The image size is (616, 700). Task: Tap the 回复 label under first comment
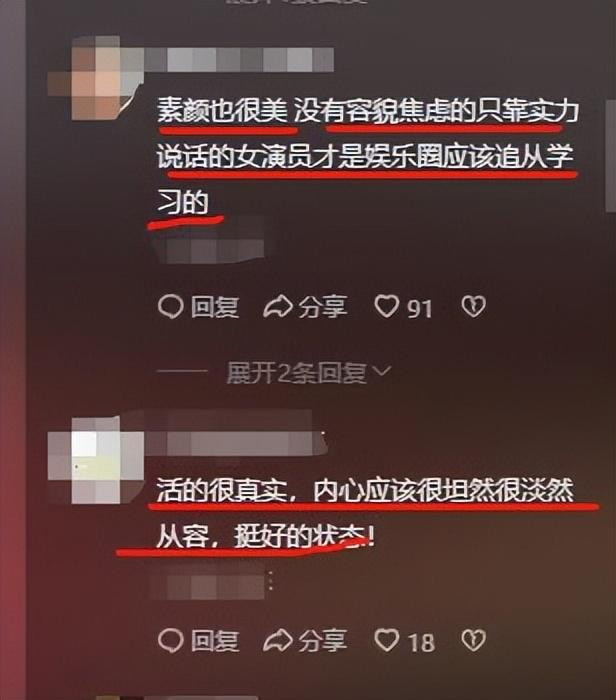click(x=215, y=307)
